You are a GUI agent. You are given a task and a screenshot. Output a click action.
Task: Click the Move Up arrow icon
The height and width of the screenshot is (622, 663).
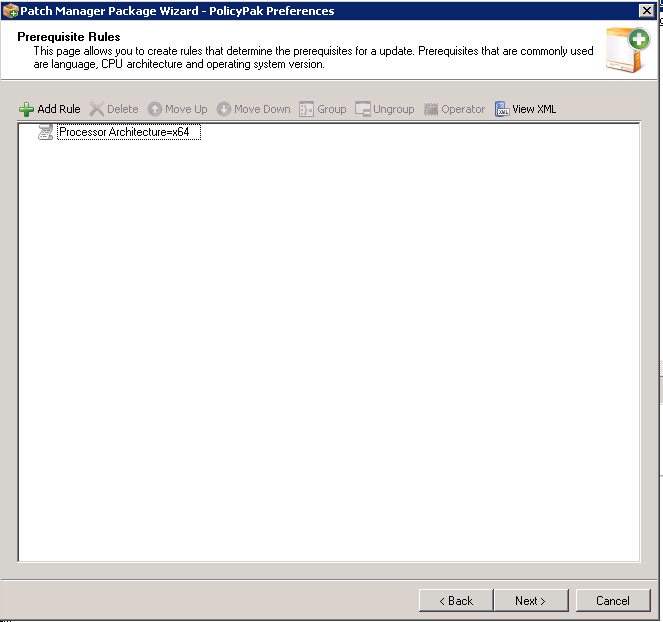155,109
